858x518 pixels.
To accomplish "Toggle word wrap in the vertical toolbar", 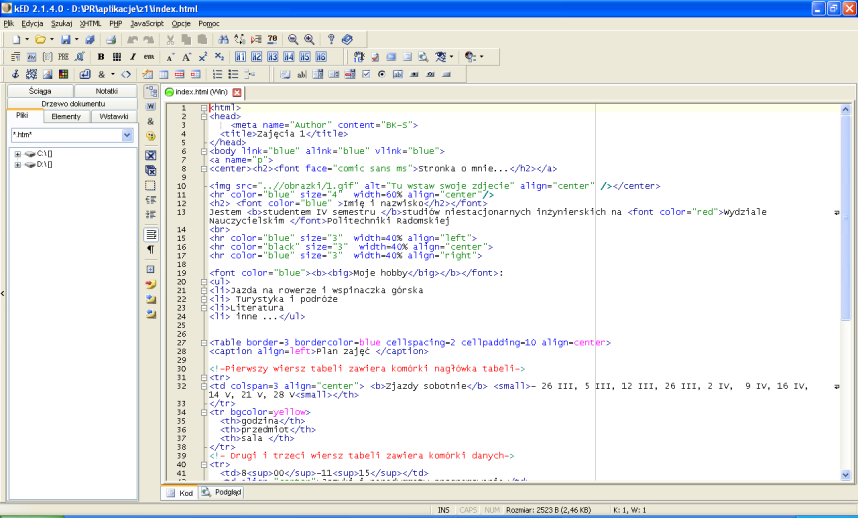I will pos(151,235).
